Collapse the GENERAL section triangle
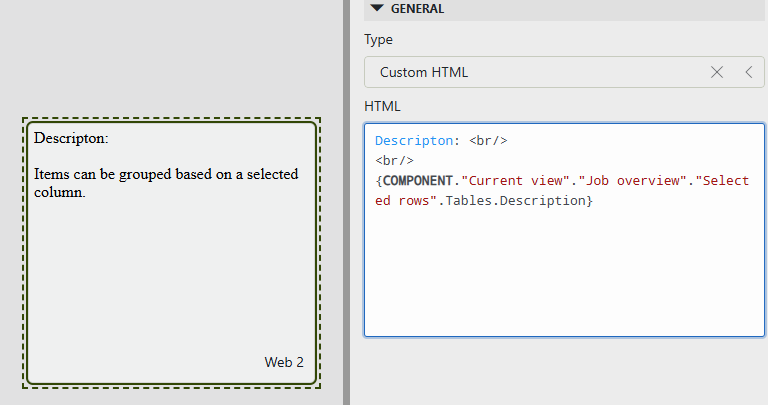 [x=376, y=8]
